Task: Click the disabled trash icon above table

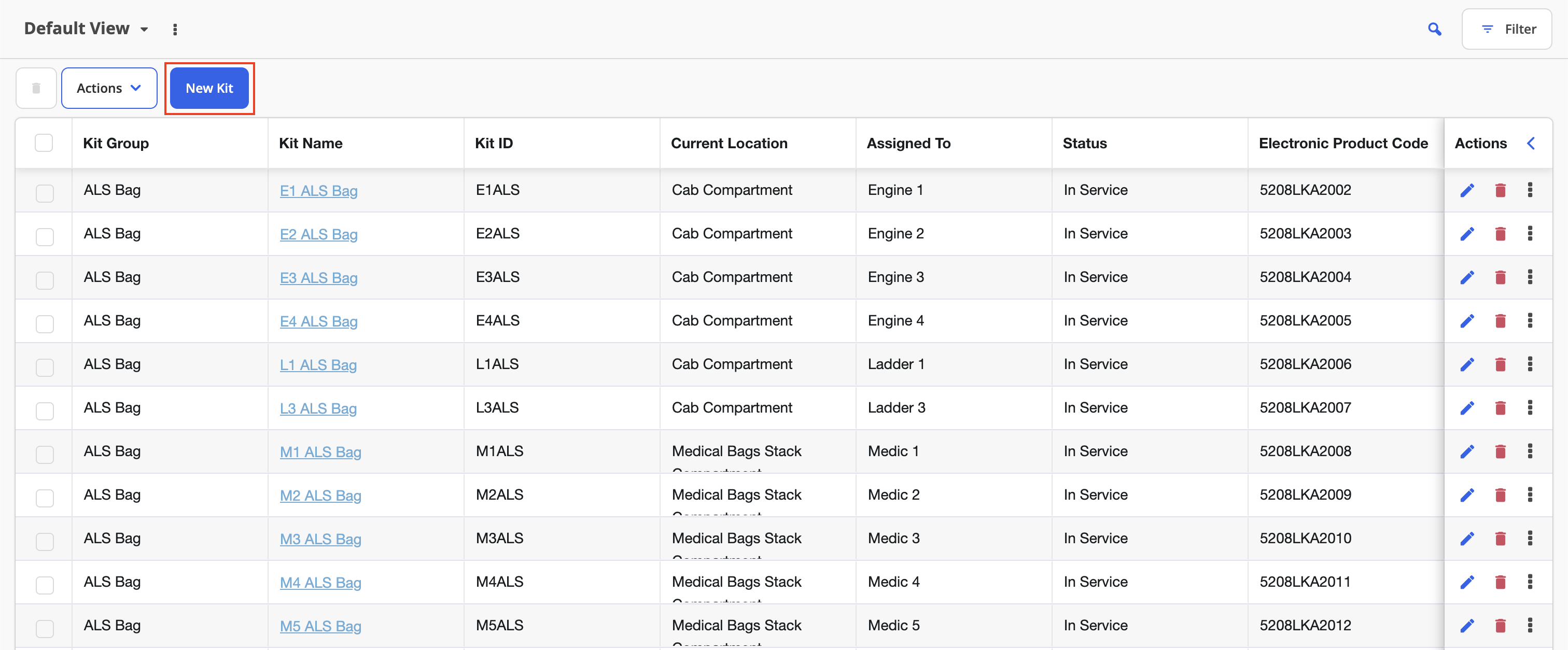Action: [x=36, y=88]
